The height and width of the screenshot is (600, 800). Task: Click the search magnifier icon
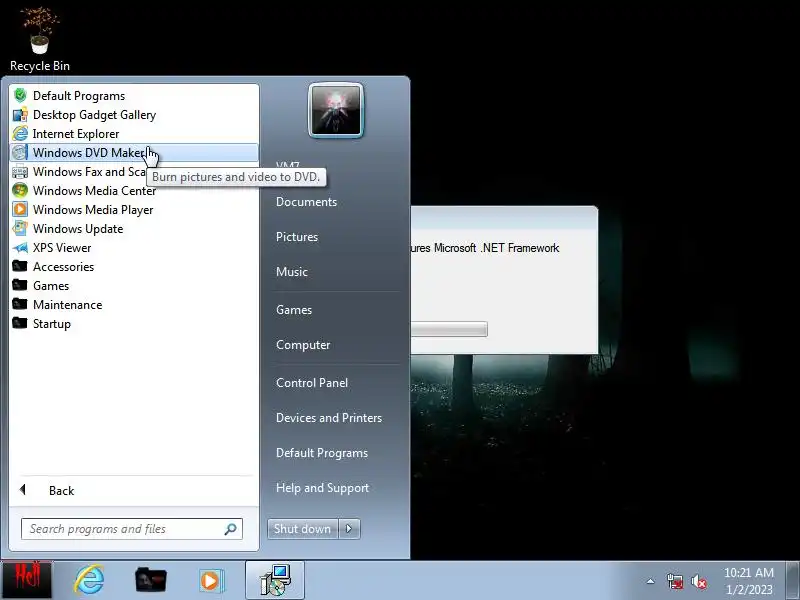click(x=231, y=529)
